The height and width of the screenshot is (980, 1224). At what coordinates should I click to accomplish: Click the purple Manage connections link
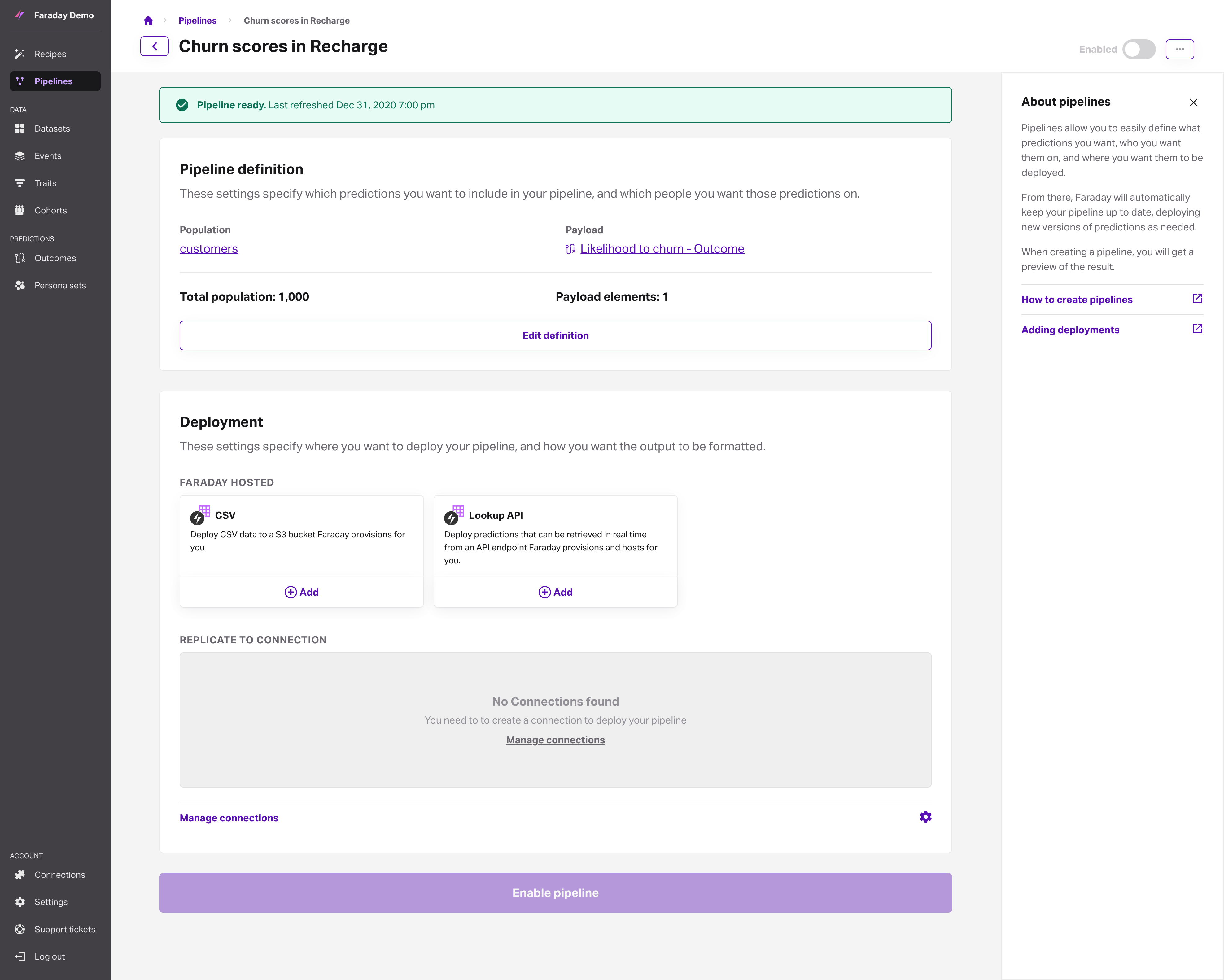[229, 818]
